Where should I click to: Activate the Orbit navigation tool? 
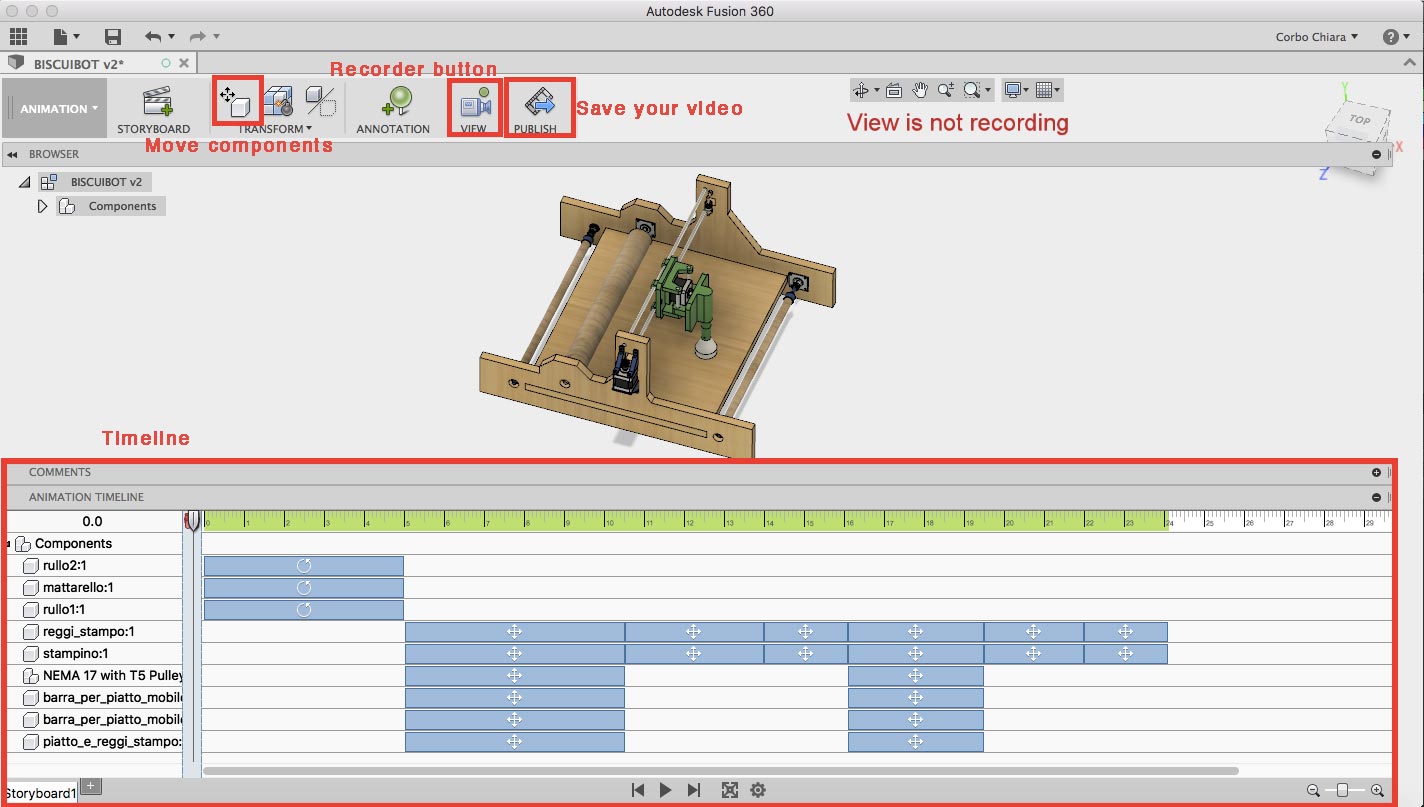861,90
